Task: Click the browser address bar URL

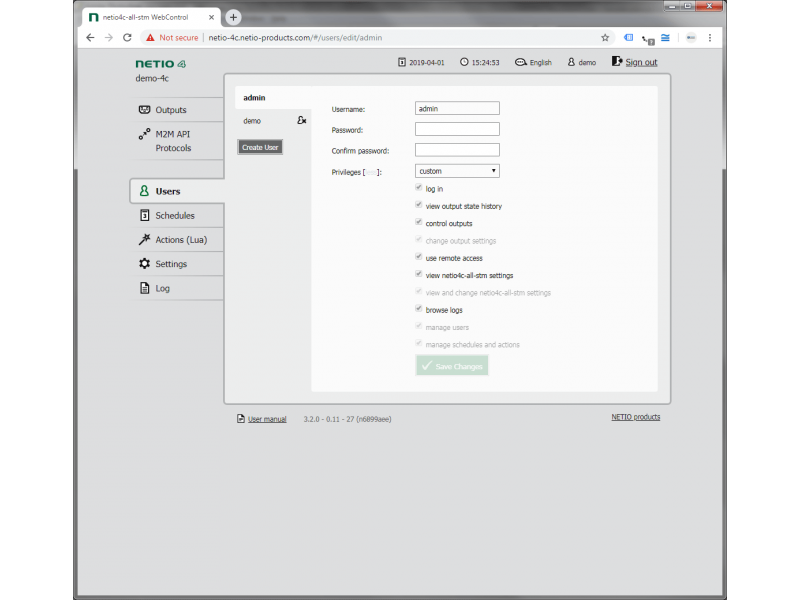Action: point(295,38)
